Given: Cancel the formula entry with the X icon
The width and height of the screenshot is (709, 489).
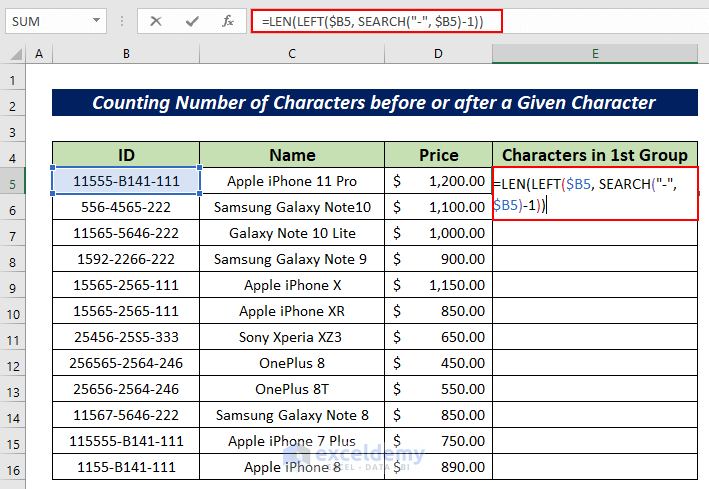Looking at the screenshot, I should pos(156,21).
